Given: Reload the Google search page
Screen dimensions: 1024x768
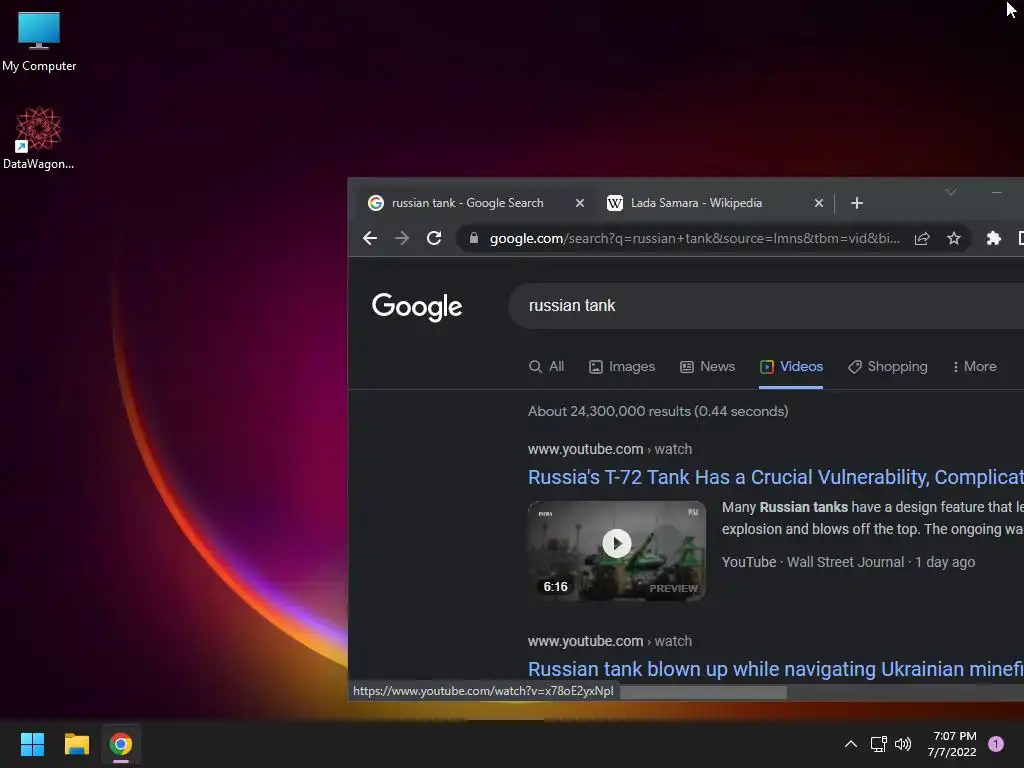Looking at the screenshot, I should [x=434, y=238].
